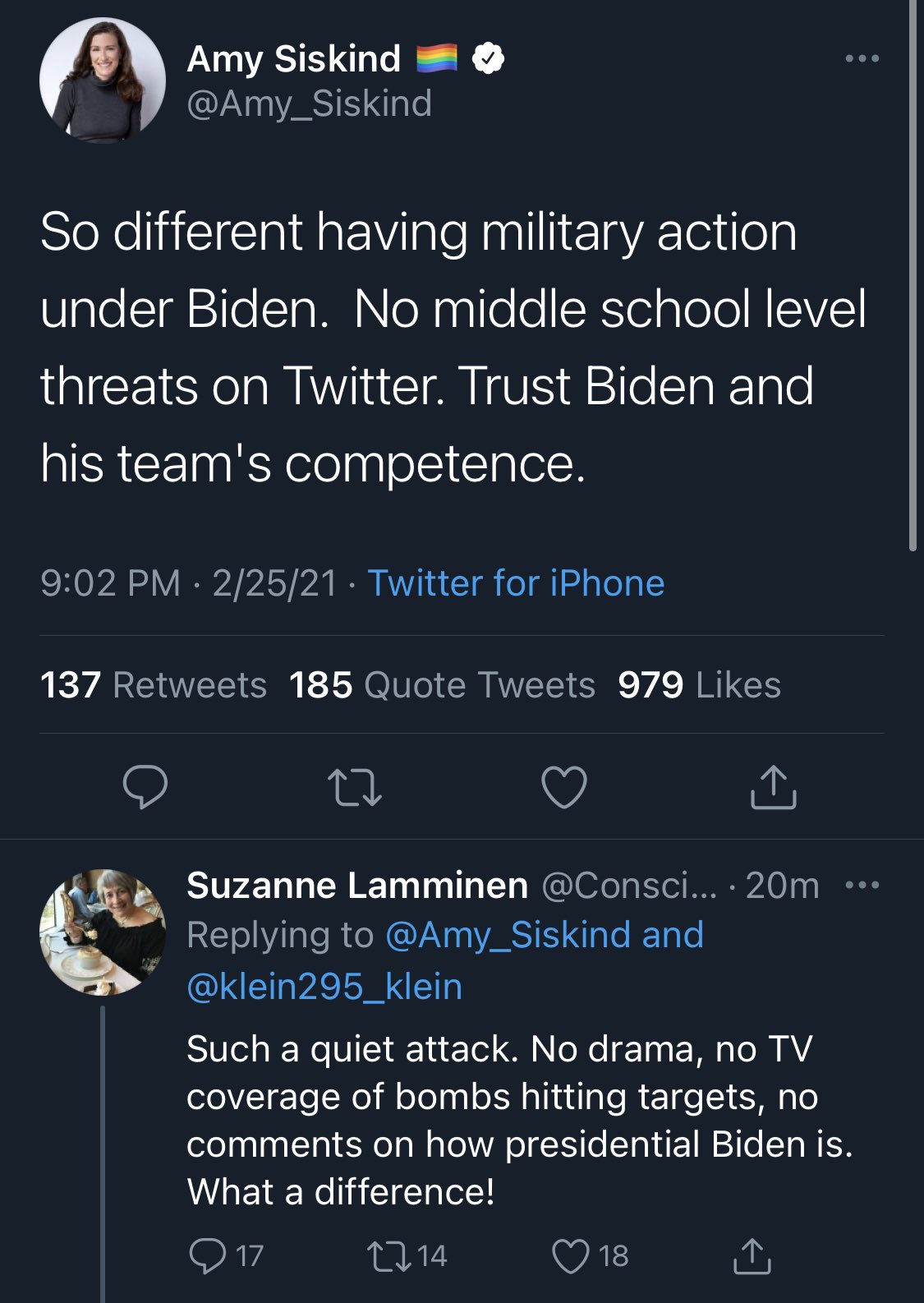This screenshot has height=1303, width=924.
Task: Open the @klein295_klein mention link
Action: tap(324, 986)
